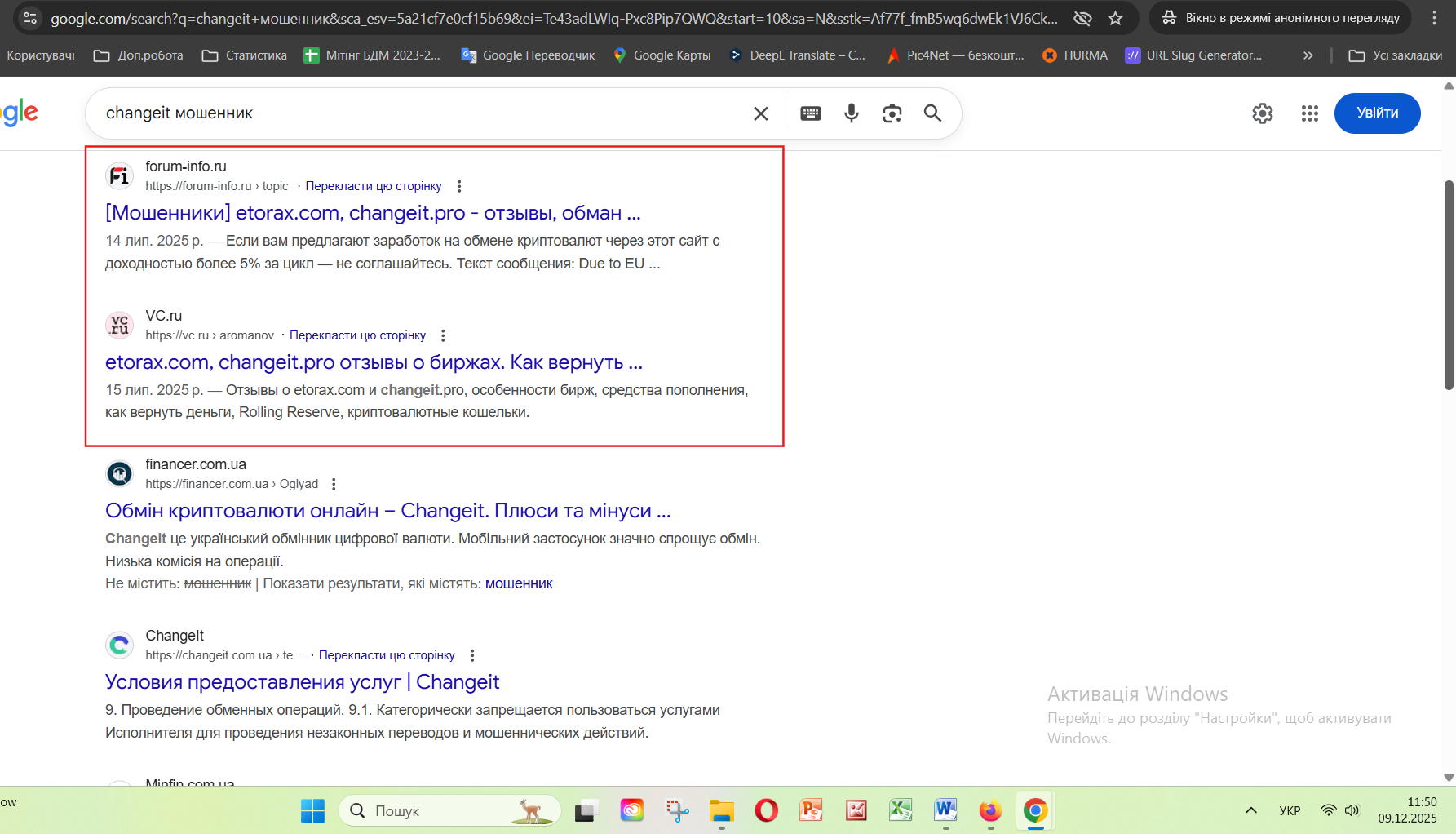
Task: Open more options for forum-info.ru result
Action: tap(459, 186)
